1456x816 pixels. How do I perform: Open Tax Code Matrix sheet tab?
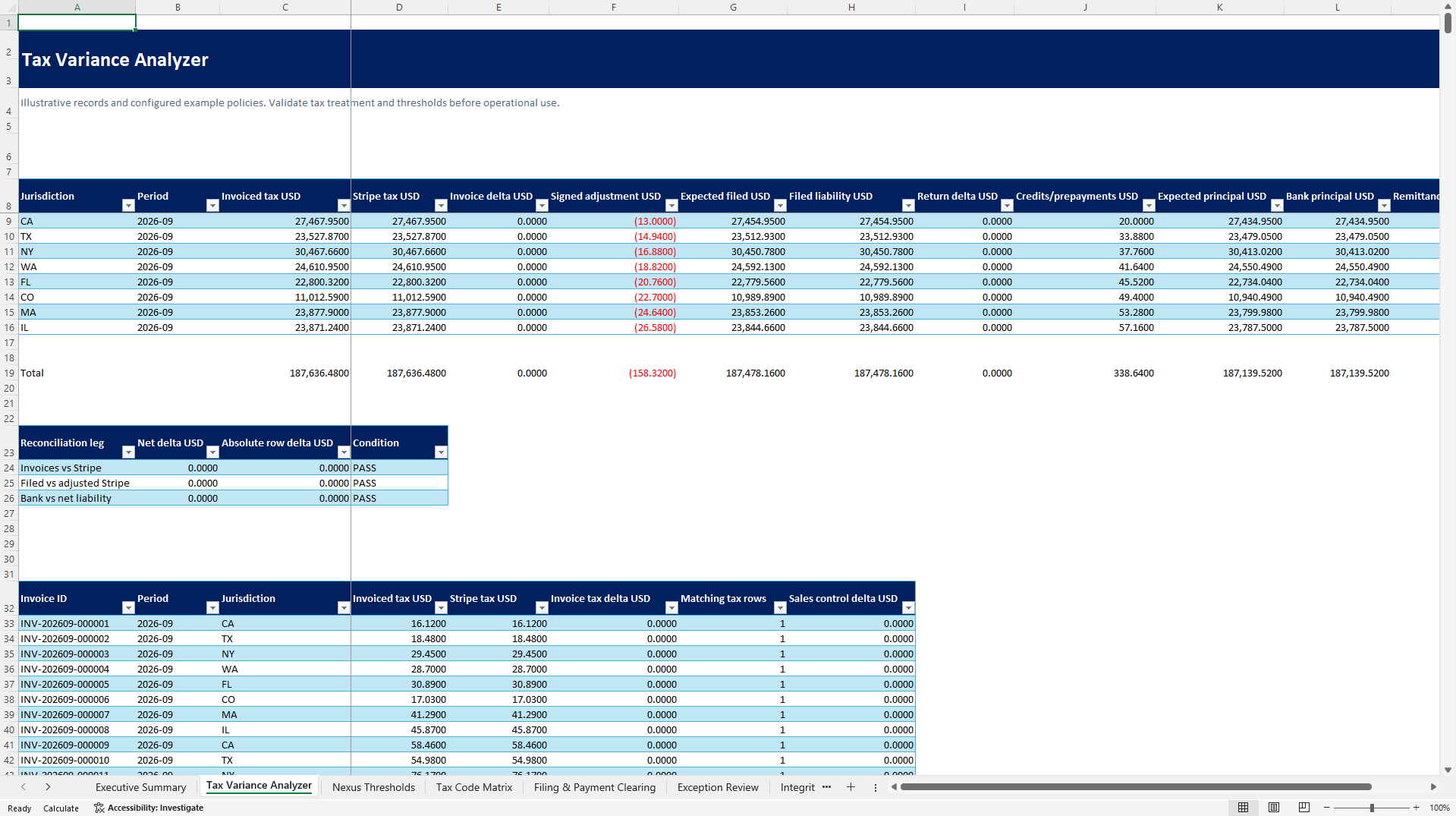[474, 787]
